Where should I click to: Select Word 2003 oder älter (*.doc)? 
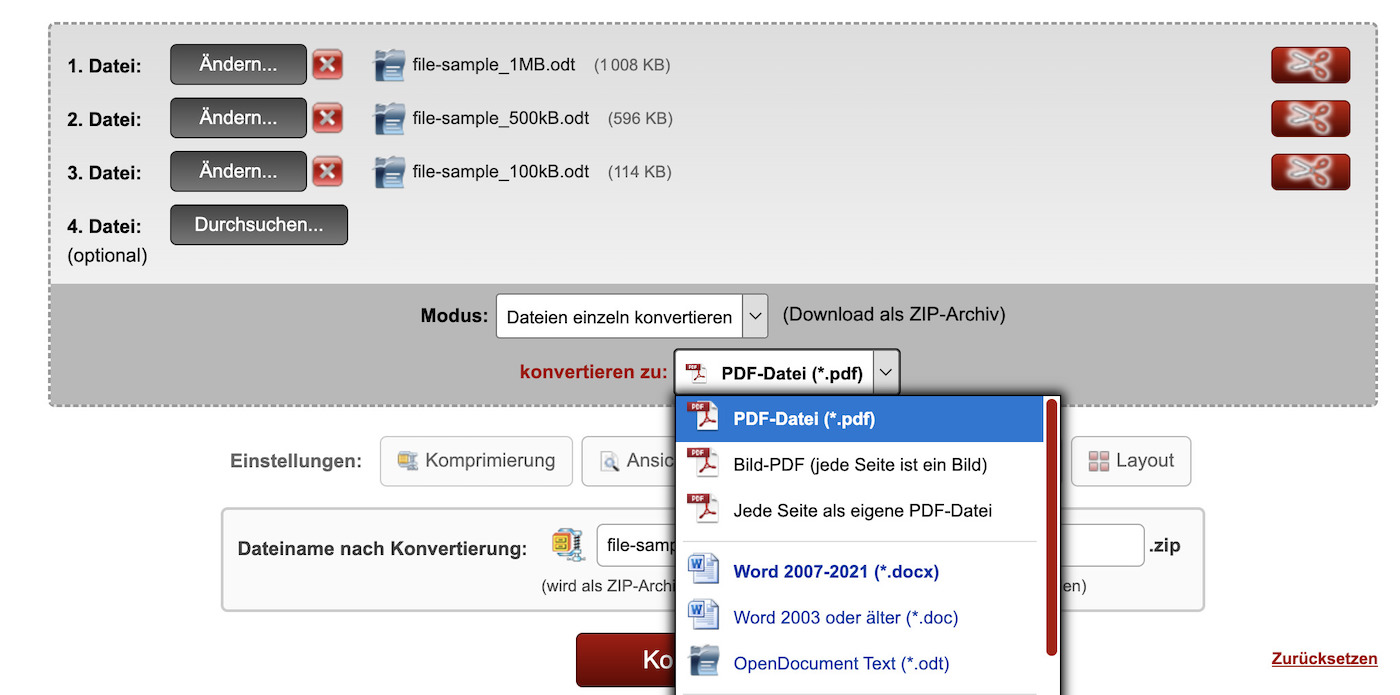(845, 617)
